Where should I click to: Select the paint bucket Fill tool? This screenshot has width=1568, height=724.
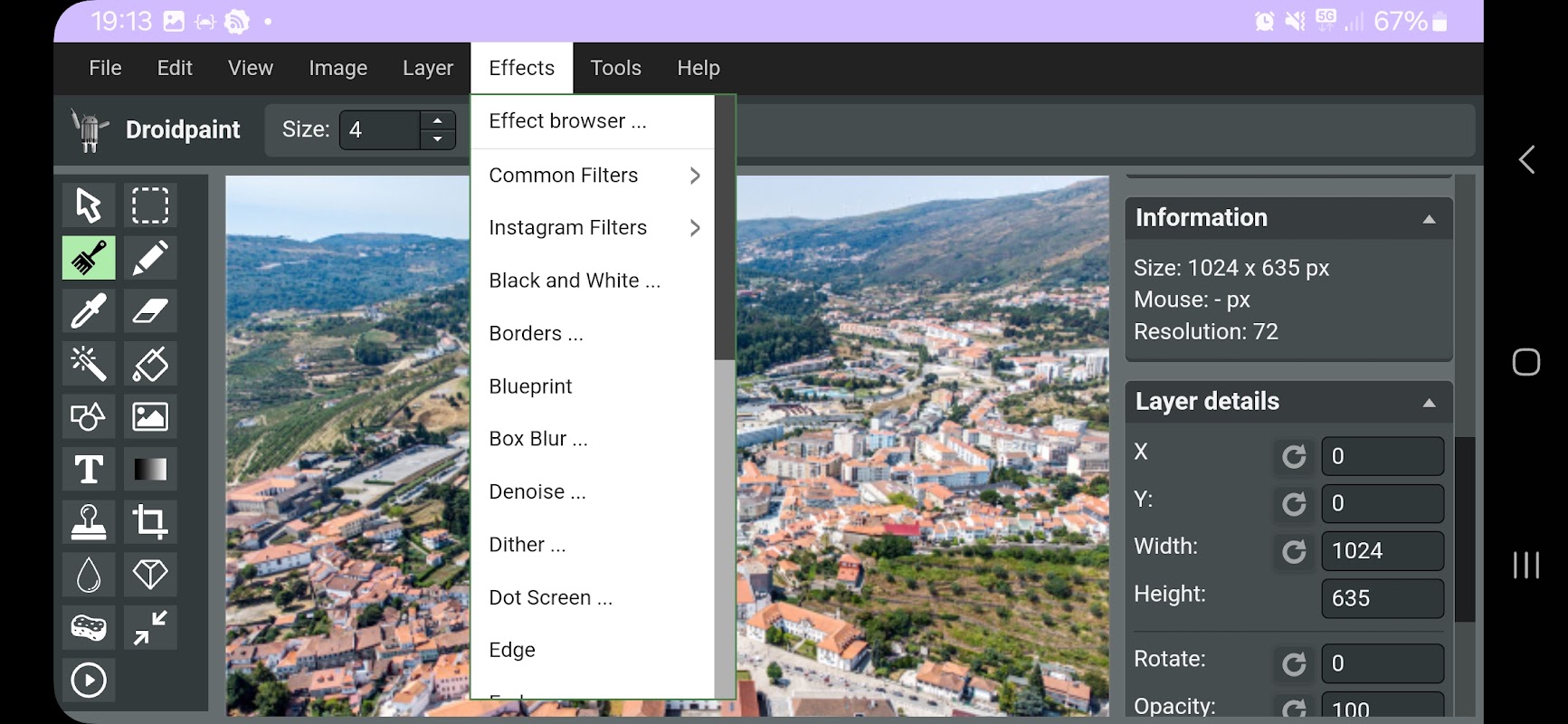[x=150, y=364]
